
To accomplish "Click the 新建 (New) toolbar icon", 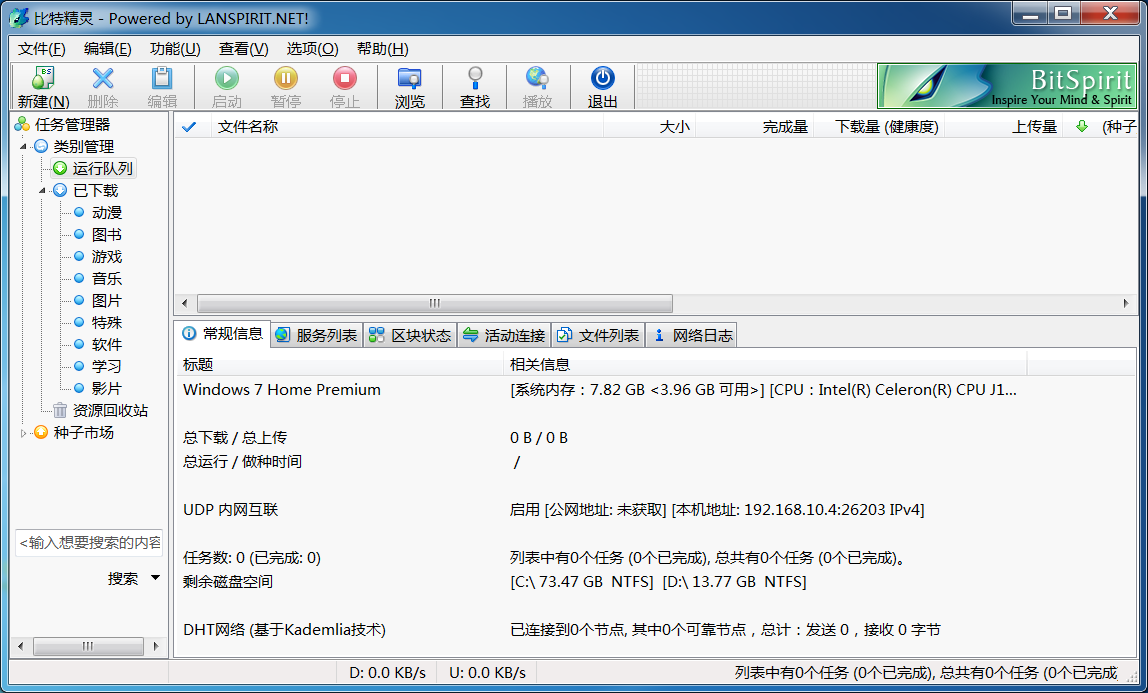I will coord(43,79).
